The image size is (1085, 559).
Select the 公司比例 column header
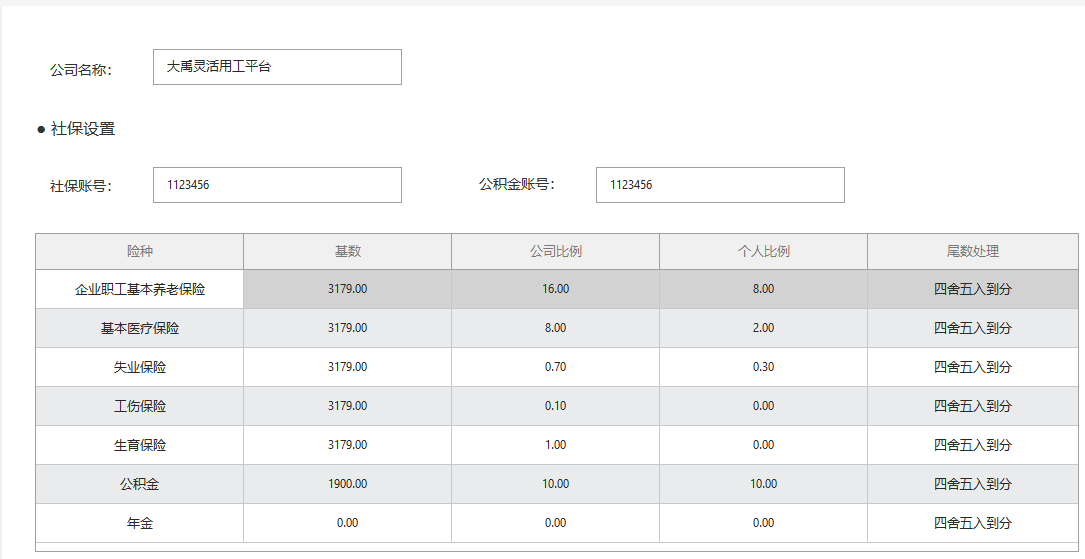556,251
